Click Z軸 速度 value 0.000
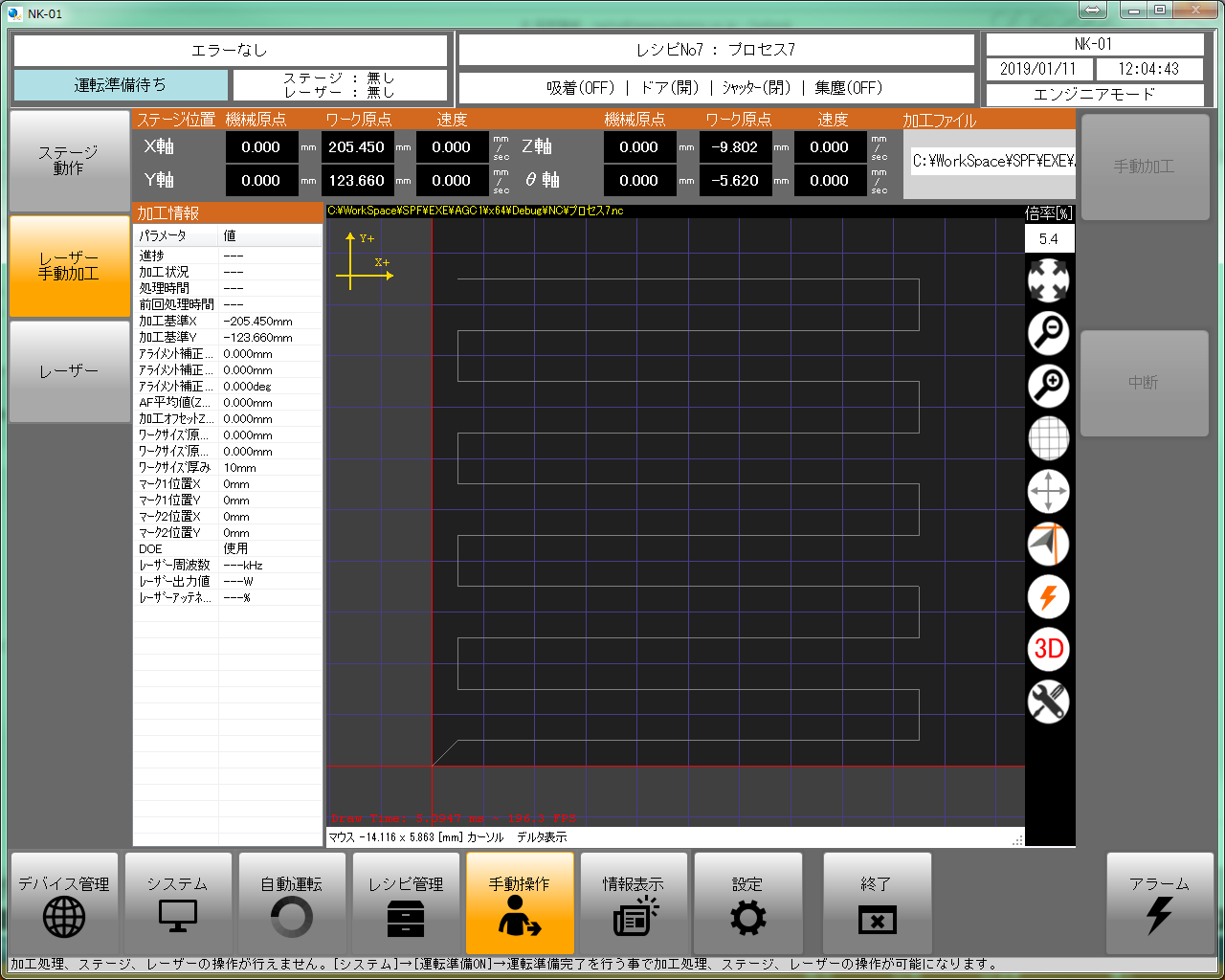This screenshot has width=1225, height=980. pos(830,147)
